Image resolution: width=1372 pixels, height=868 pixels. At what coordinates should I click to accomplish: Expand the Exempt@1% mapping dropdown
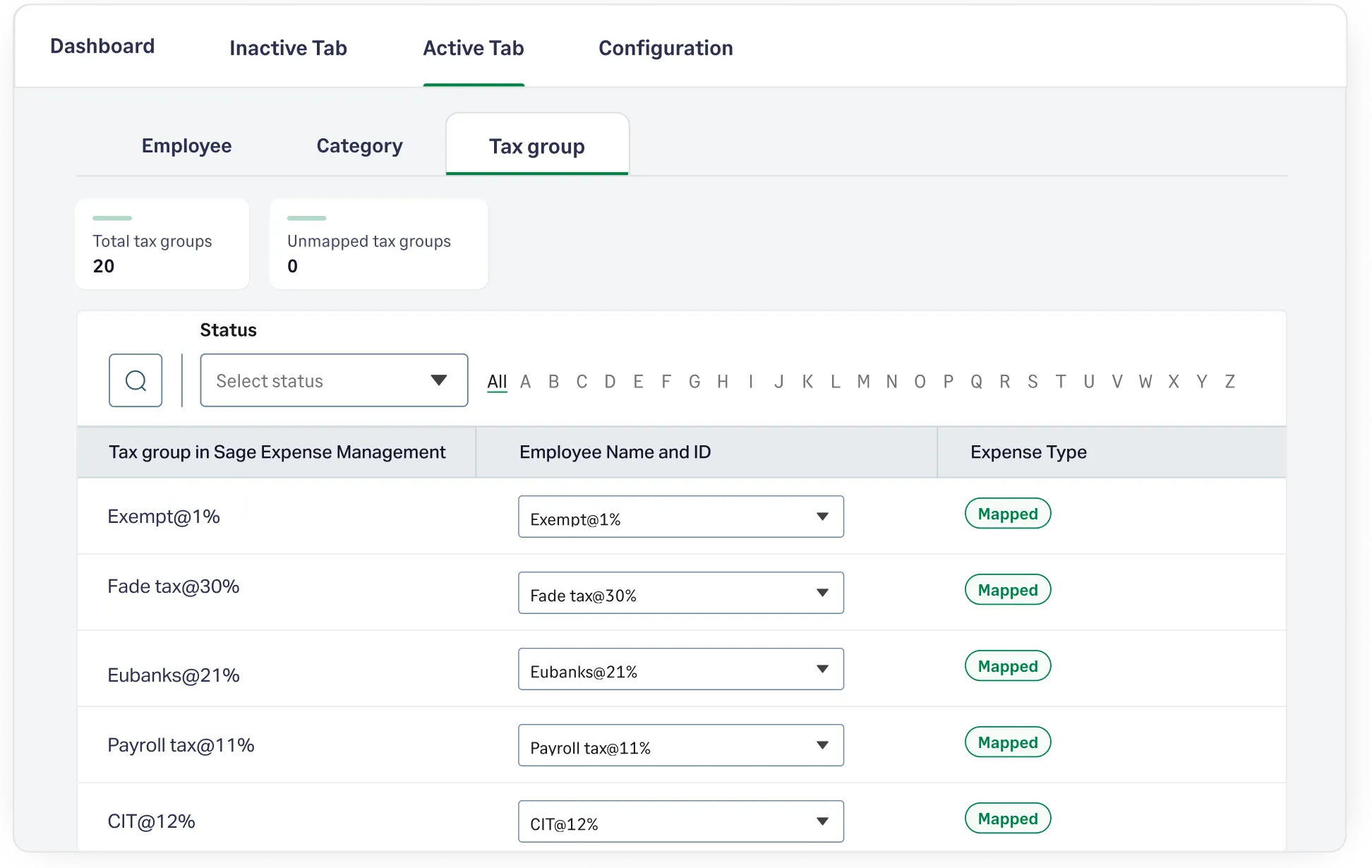680,517
